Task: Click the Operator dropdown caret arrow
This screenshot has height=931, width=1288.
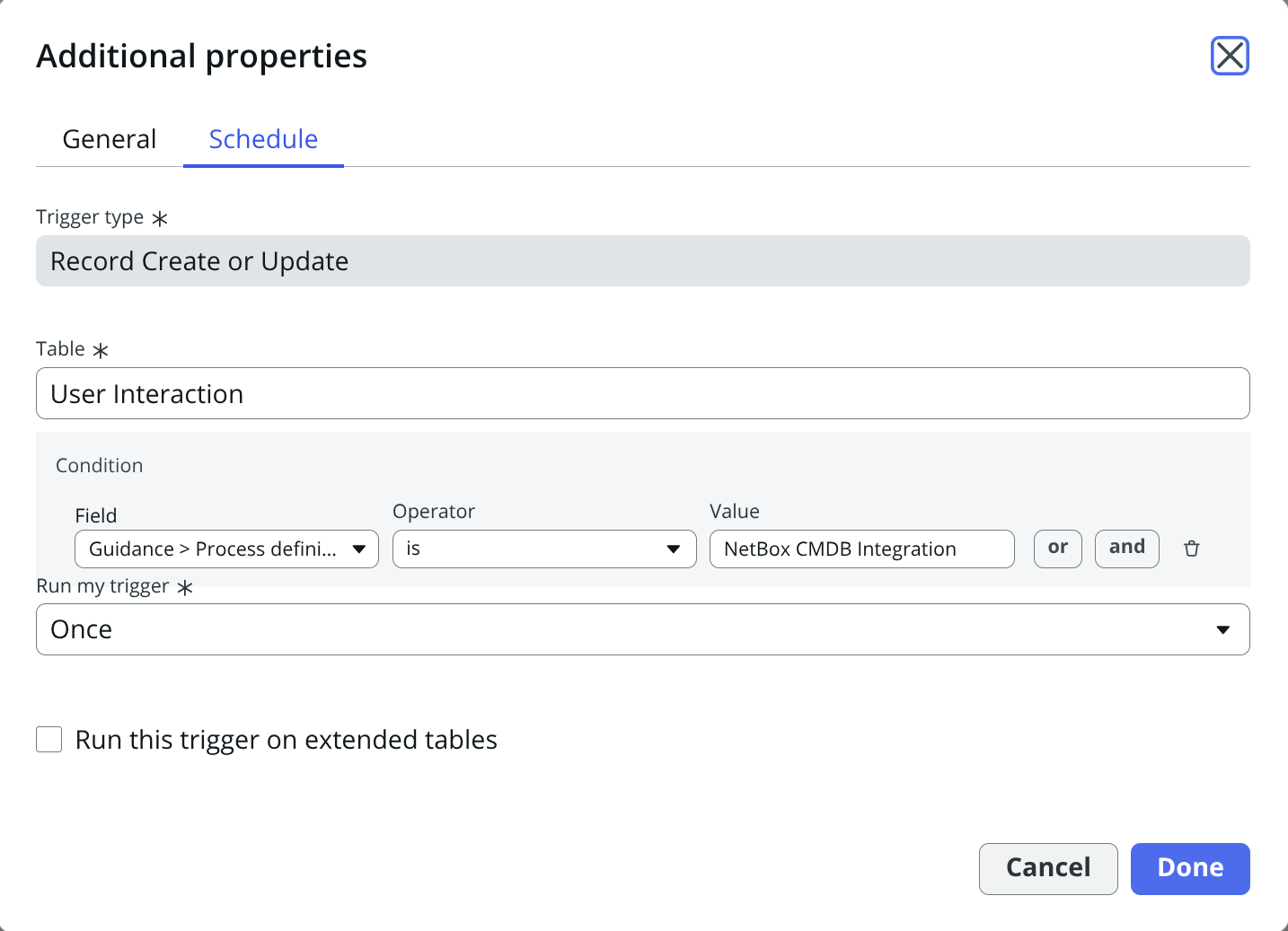Action: (673, 549)
